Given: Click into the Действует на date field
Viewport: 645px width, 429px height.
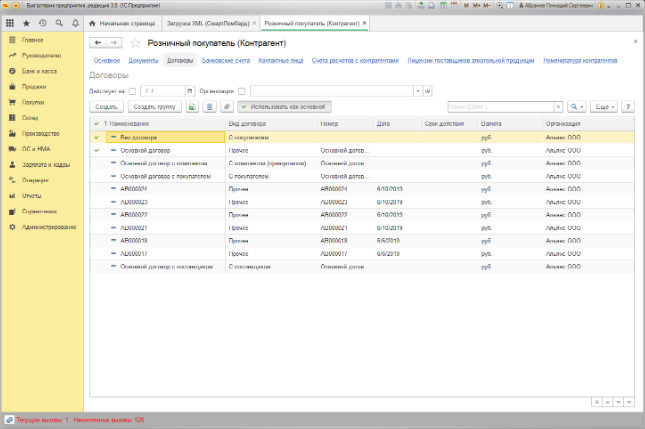Looking at the screenshot, I should pos(163,91).
